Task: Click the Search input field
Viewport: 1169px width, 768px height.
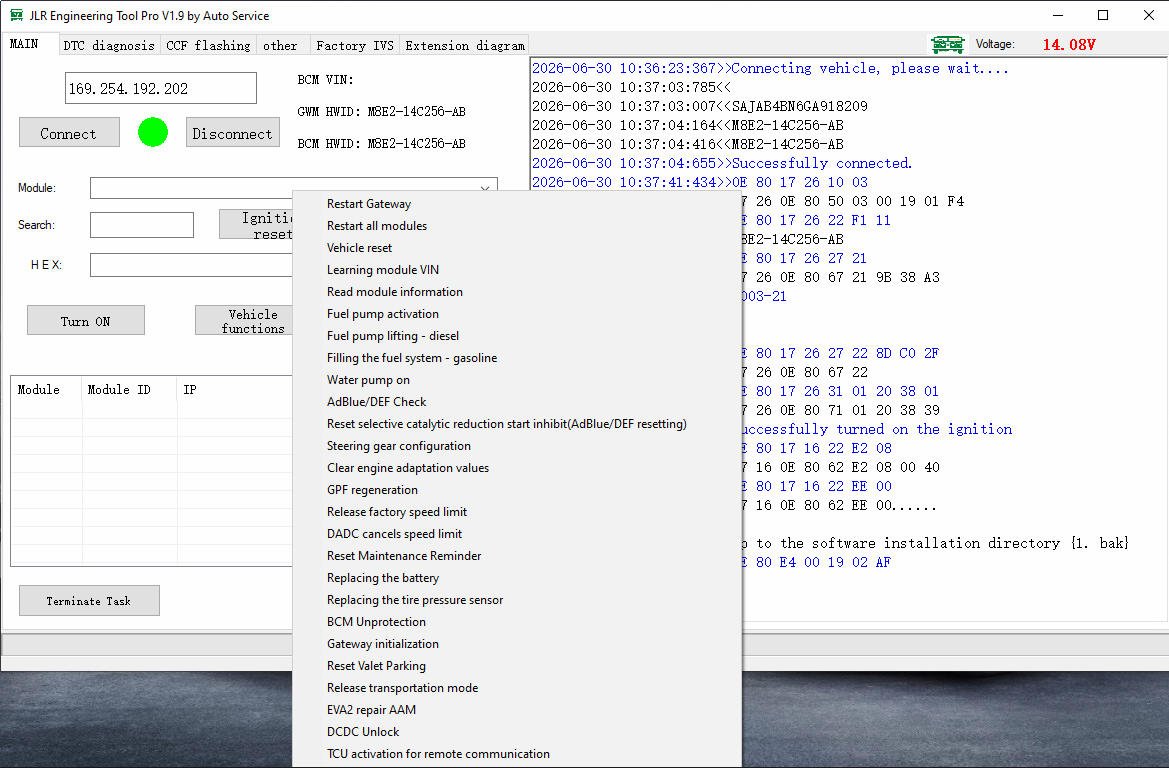Action: tap(142, 225)
